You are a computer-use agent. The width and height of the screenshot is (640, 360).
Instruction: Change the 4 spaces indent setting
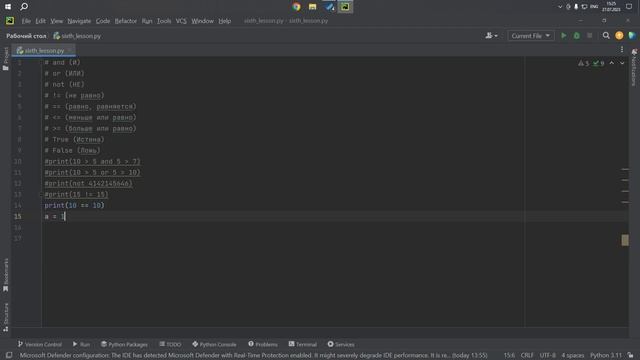click(573, 356)
